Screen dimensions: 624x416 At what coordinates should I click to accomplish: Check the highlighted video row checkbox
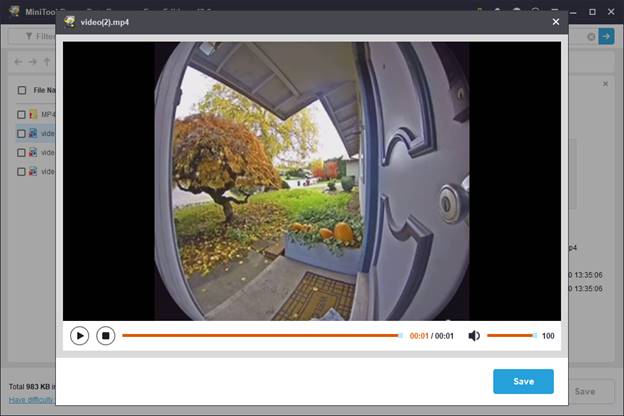[21, 134]
